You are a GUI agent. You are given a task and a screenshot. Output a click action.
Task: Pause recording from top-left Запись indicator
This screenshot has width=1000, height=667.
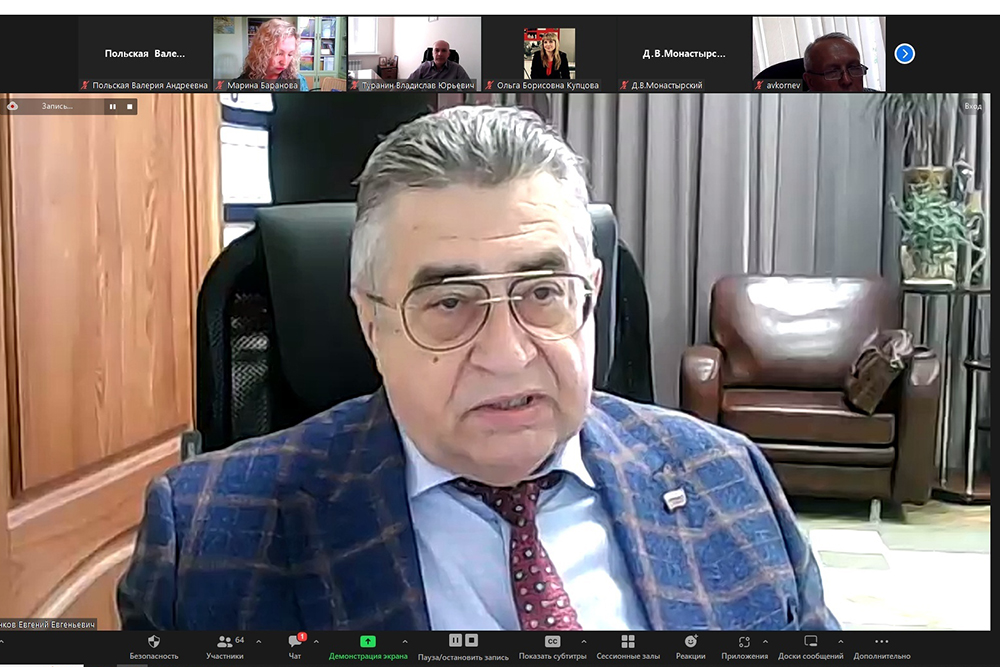pyautogui.click(x=112, y=106)
